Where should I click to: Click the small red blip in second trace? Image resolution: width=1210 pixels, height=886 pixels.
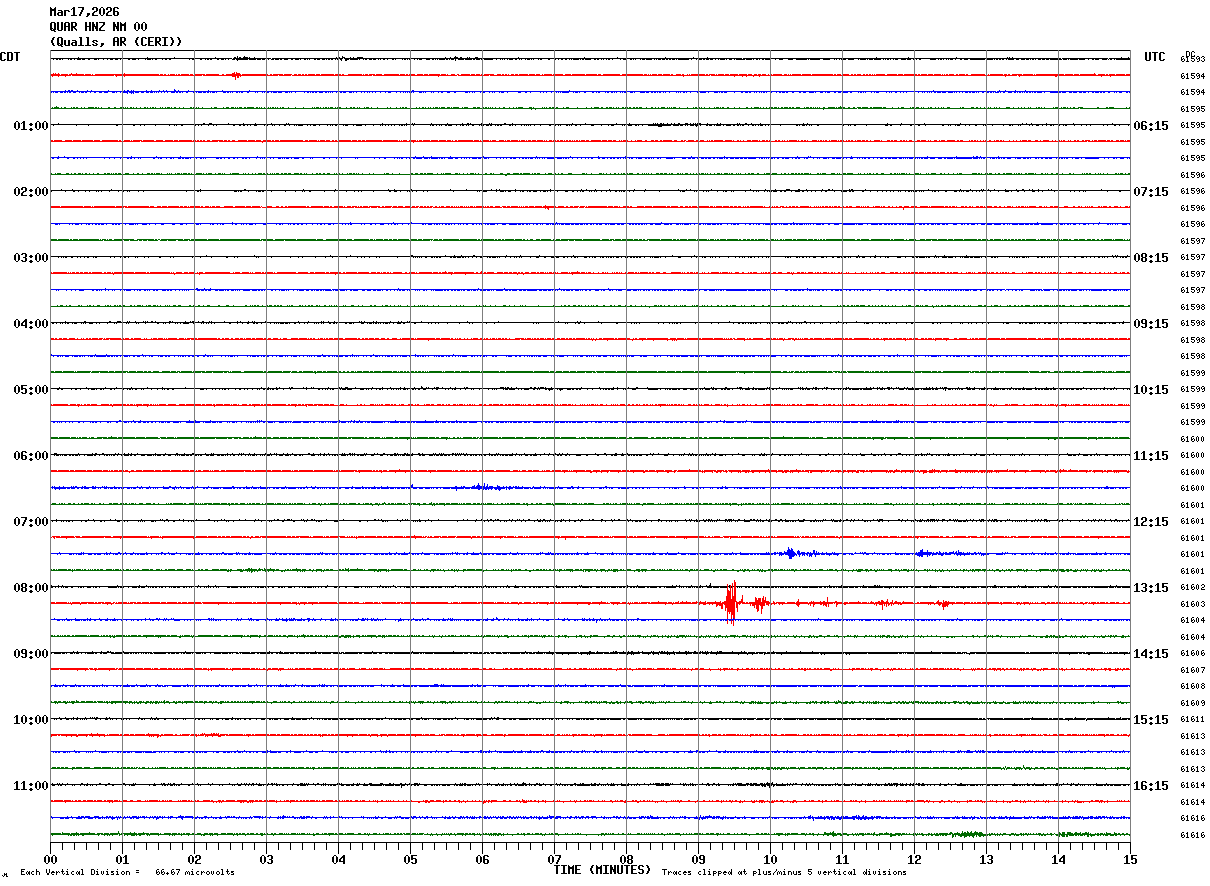click(x=236, y=75)
